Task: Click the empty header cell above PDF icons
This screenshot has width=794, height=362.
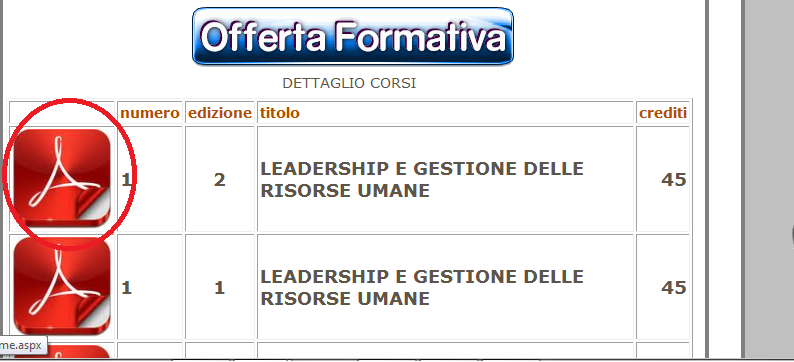Action: click(62, 112)
